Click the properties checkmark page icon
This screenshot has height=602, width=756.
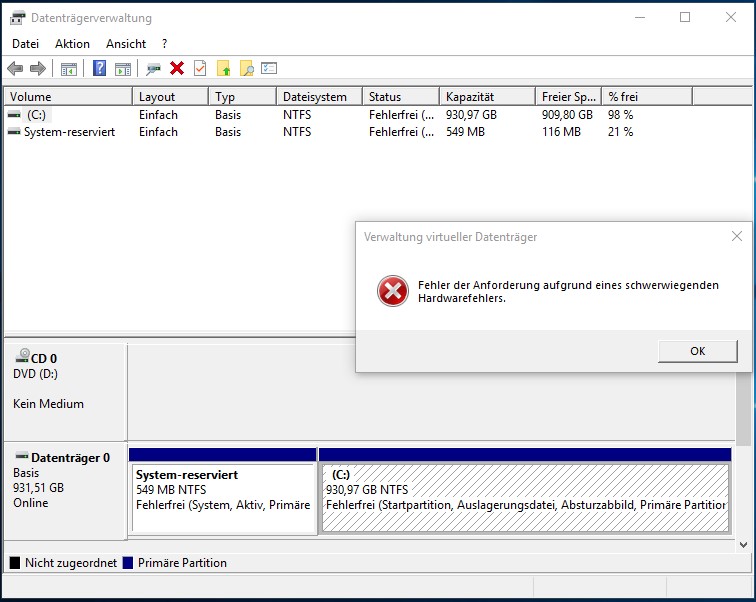(x=200, y=68)
